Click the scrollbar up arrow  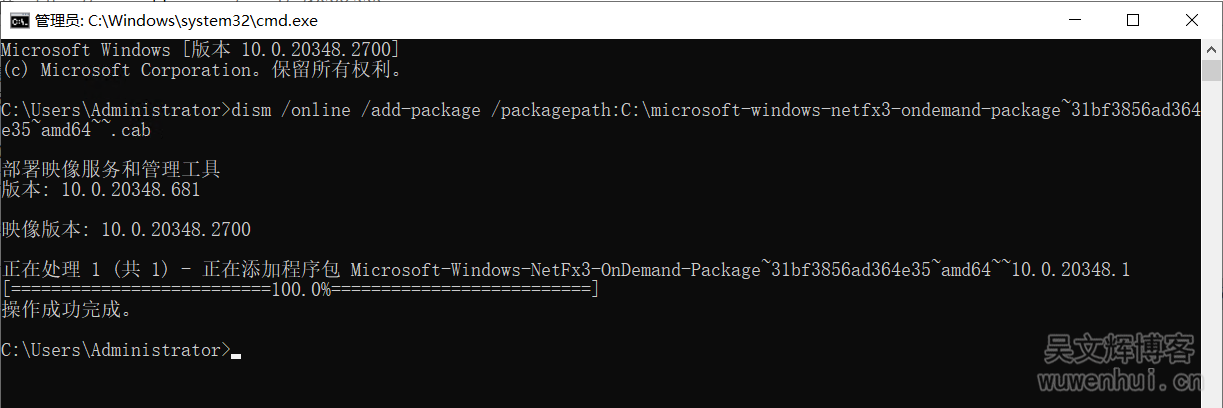coord(1212,48)
